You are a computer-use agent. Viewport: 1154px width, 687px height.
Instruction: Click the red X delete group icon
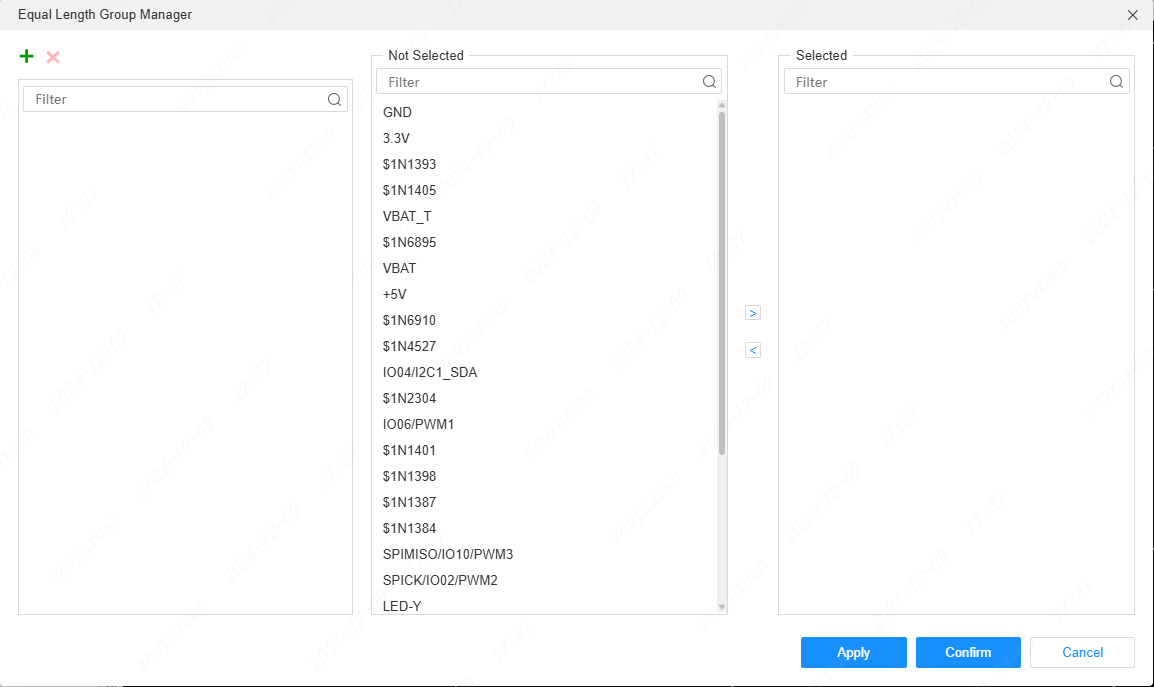(53, 57)
